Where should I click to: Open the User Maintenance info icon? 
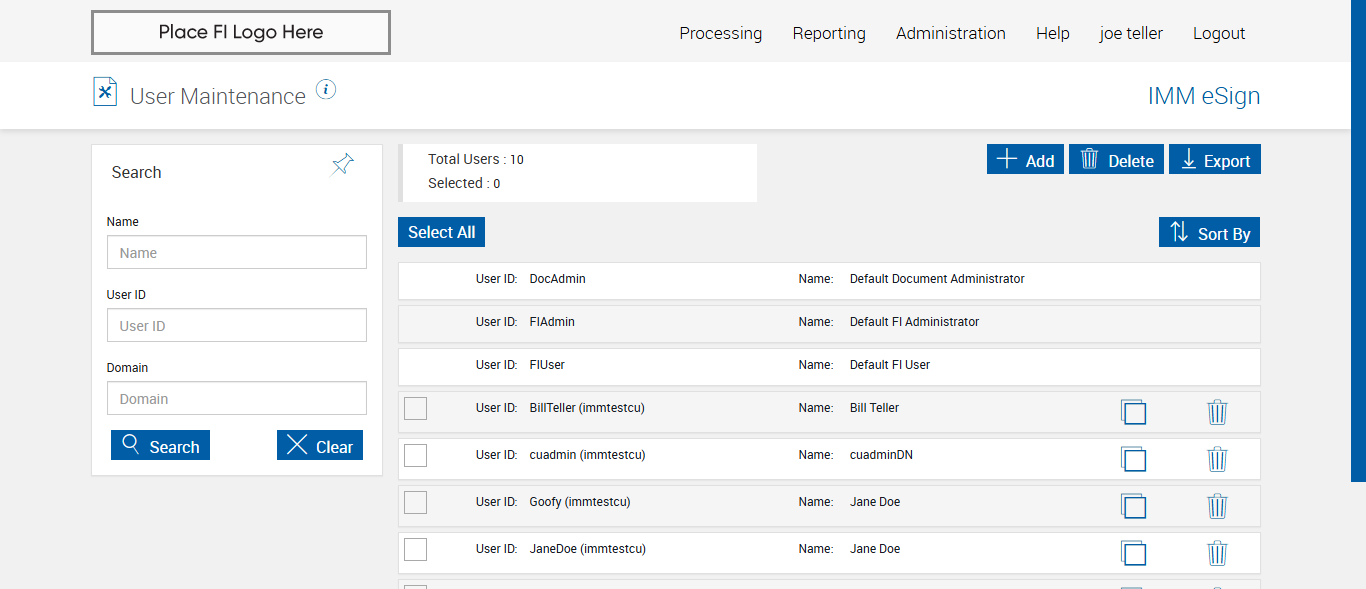(x=326, y=90)
